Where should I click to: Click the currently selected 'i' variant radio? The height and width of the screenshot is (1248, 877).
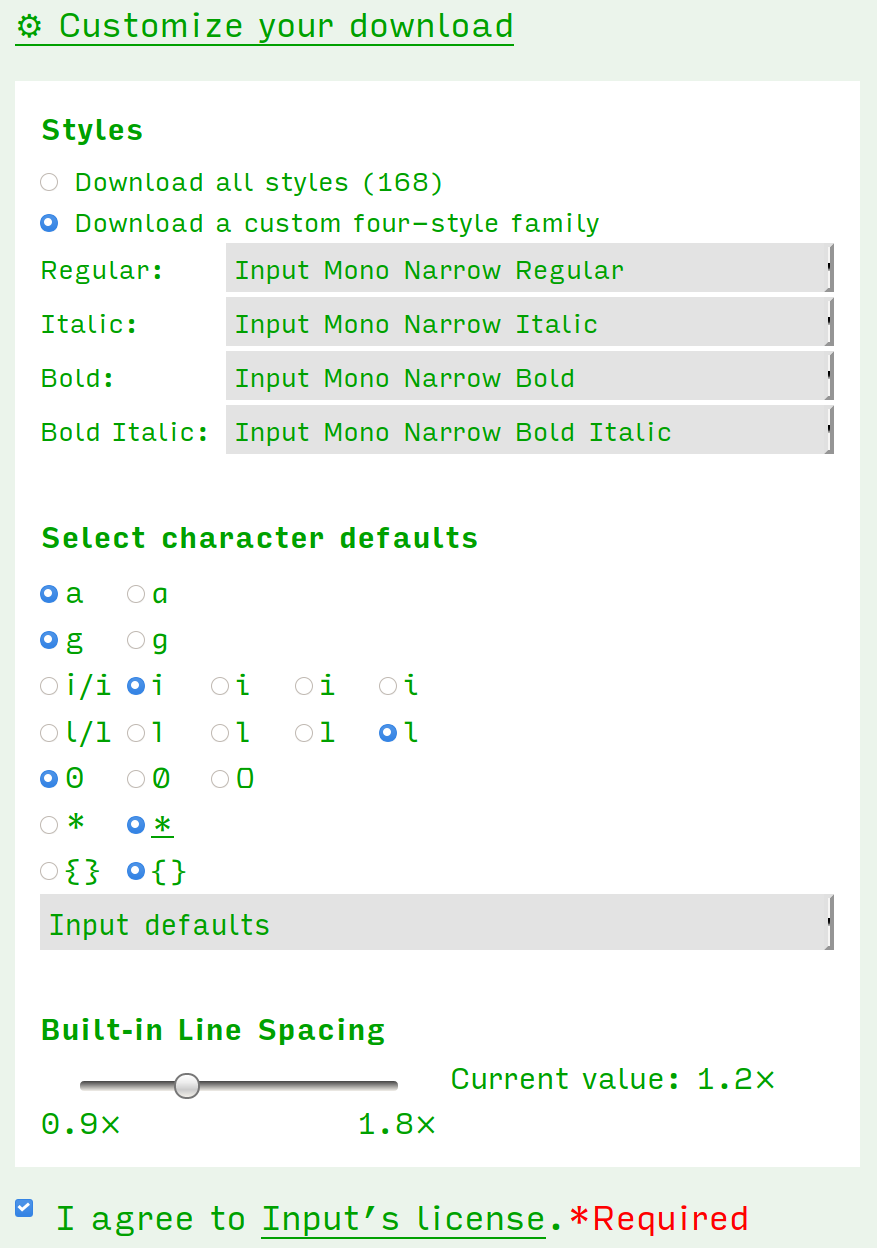[x=136, y=686]
